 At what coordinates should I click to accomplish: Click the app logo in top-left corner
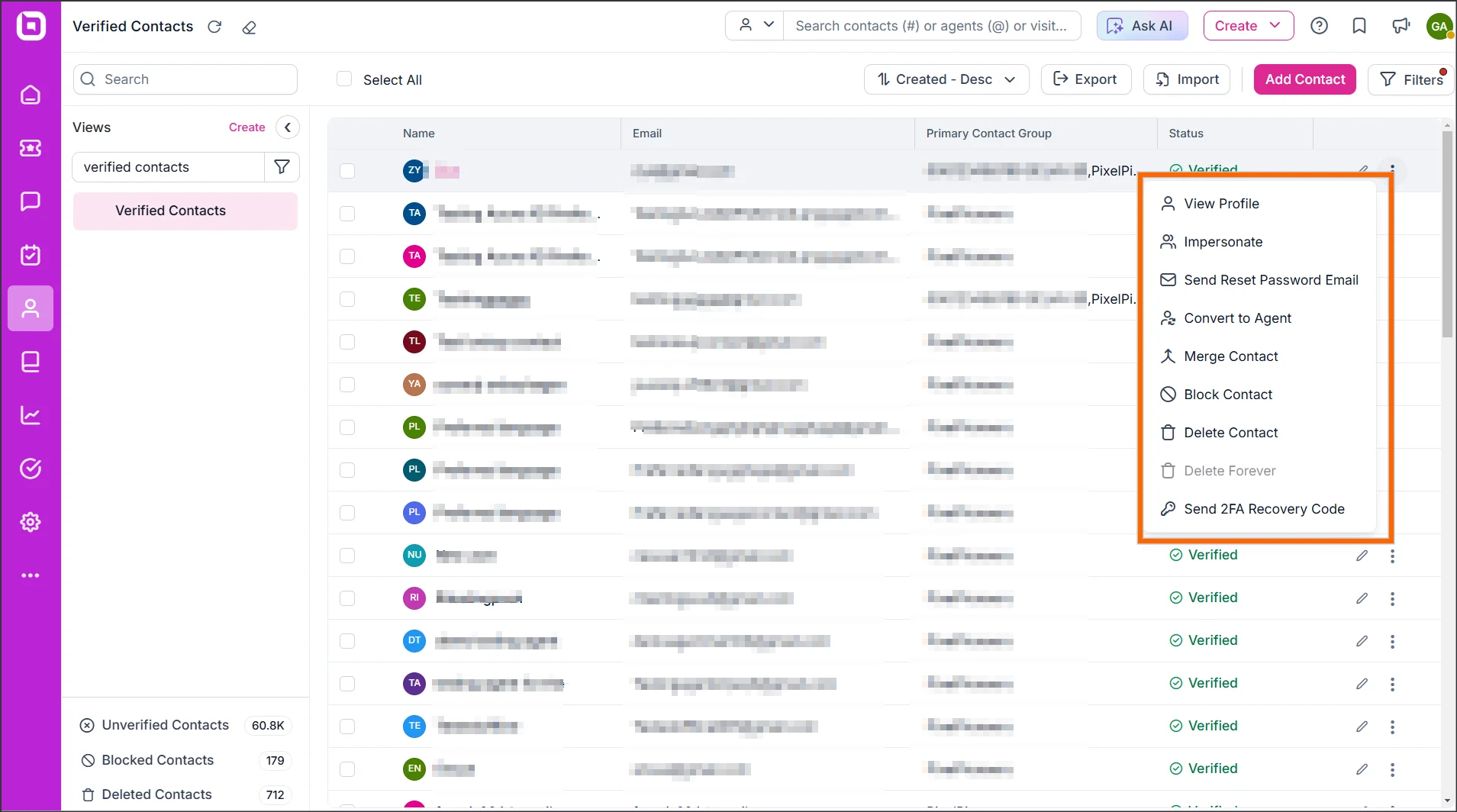[31, 26]
